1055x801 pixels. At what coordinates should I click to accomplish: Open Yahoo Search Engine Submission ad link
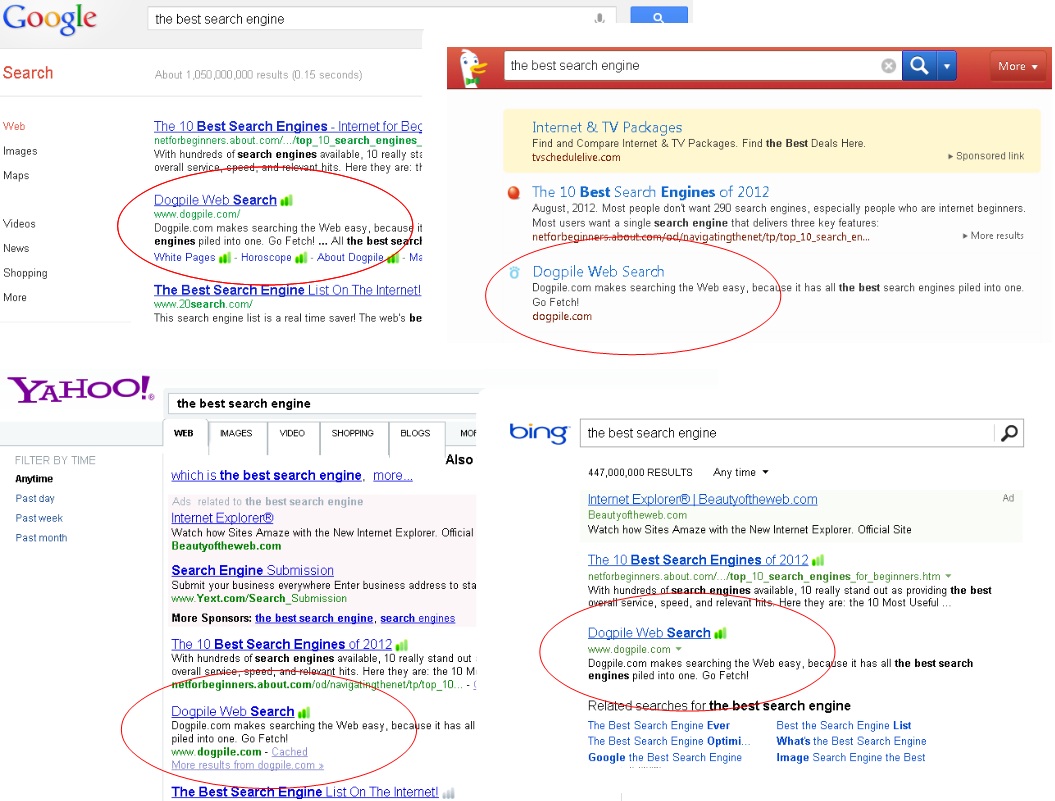tap(252, 571)
